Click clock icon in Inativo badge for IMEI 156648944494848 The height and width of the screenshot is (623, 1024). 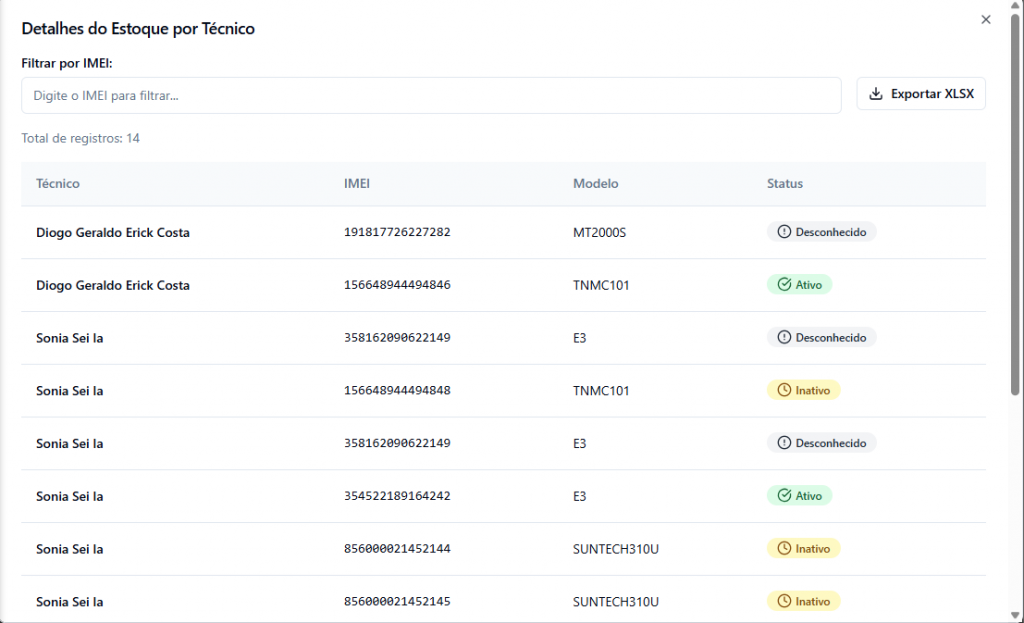[784, 390]
